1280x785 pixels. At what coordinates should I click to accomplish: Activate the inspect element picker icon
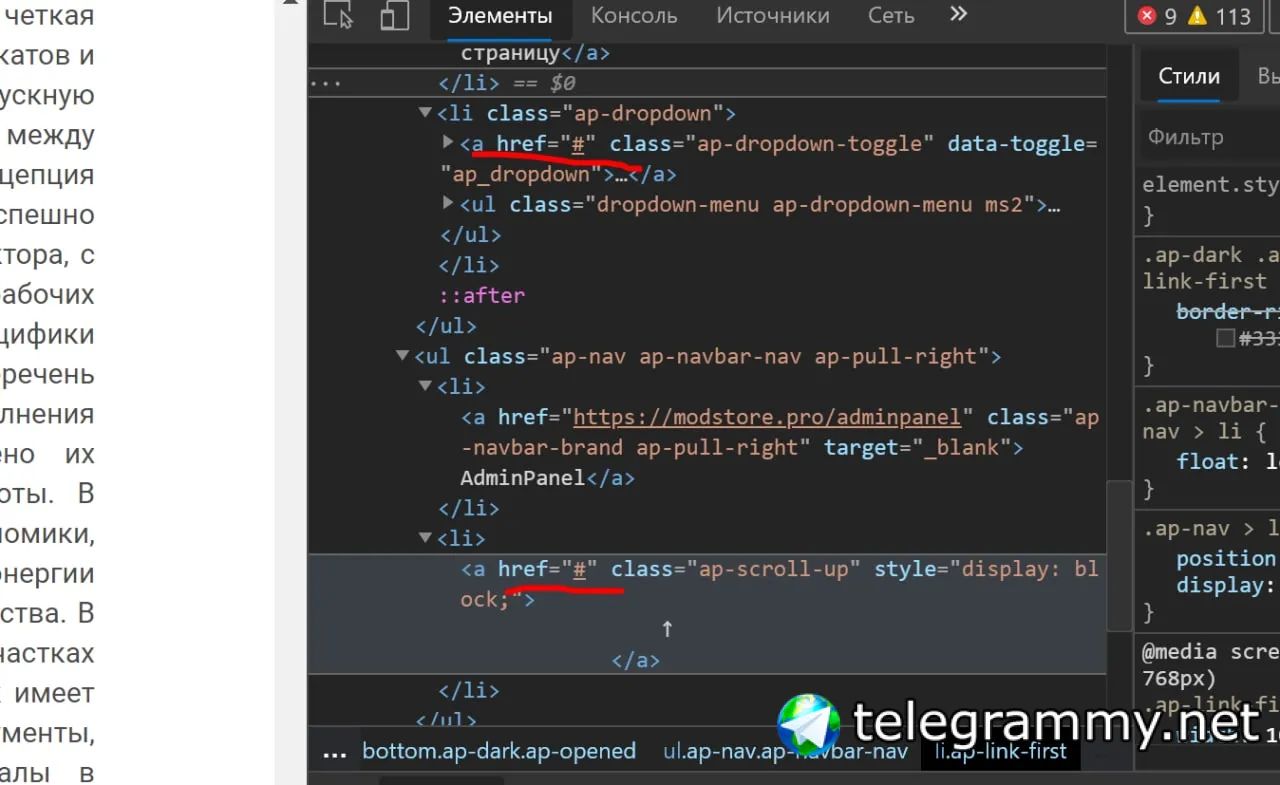tap(339, 15)
